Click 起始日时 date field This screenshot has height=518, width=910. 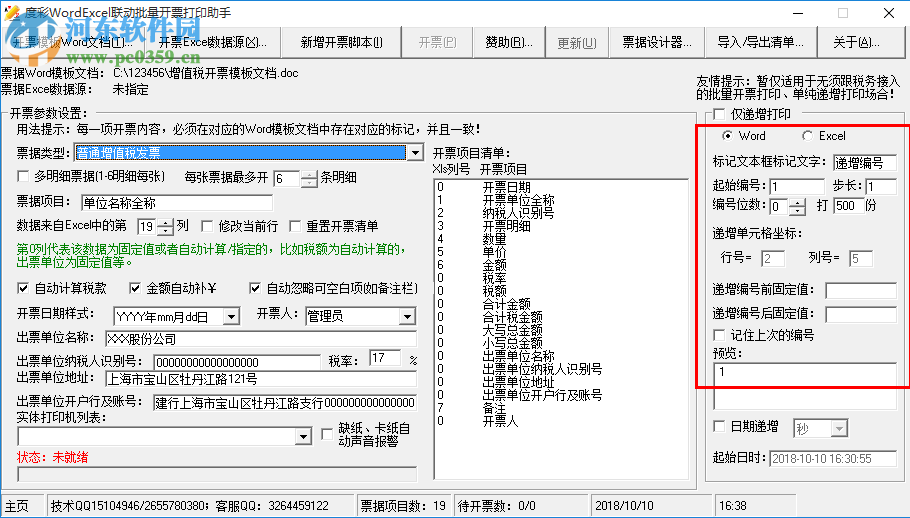pyautogui.click(x=833, y=459)
